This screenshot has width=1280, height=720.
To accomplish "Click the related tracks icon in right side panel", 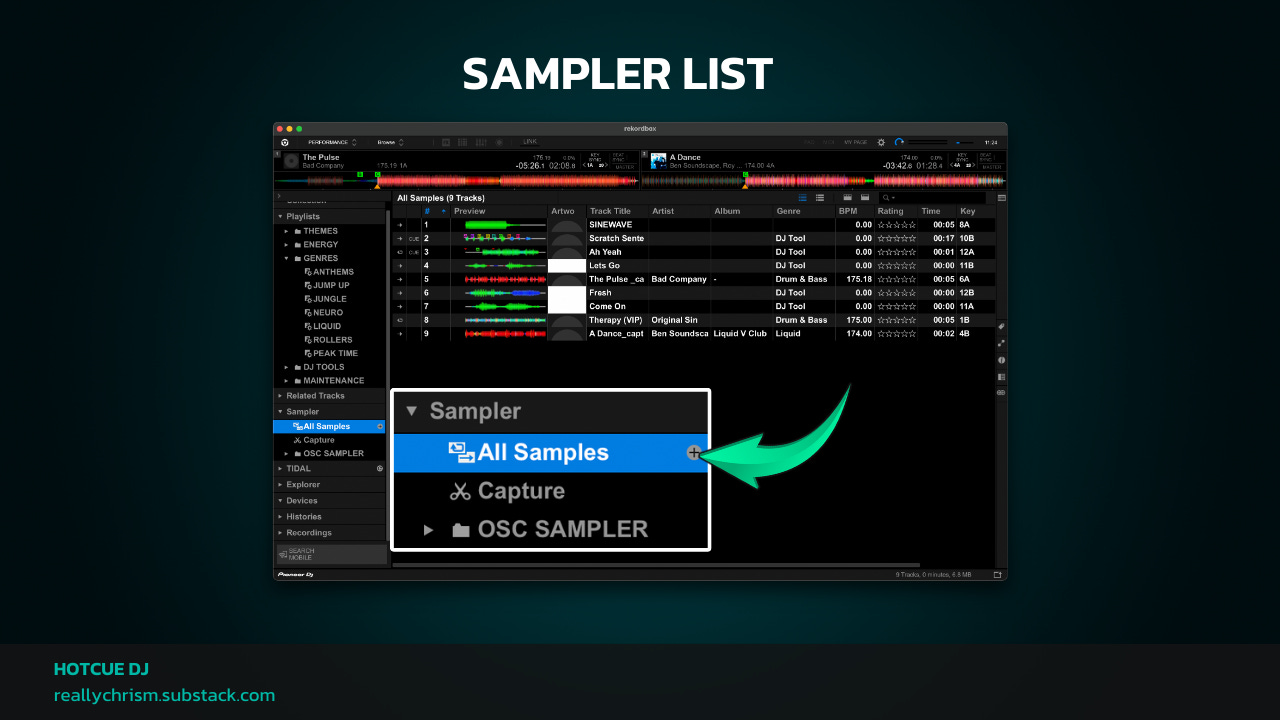I will click(x=1002, y=343).
